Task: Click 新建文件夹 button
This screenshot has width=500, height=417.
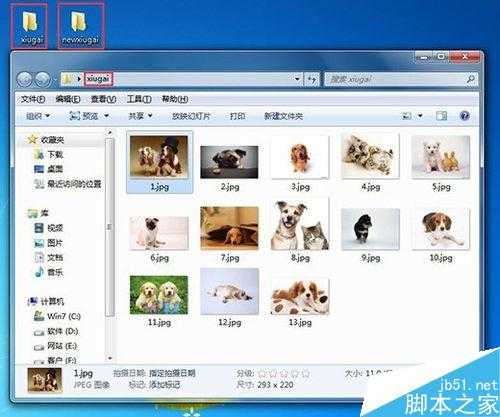Action: pyautogui.click(x=283, y=116)
